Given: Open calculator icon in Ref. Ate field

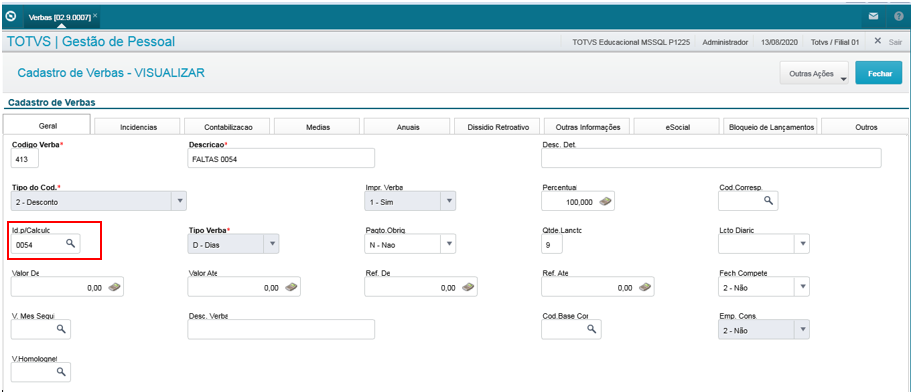Looking at the screenshot, I should [x=645, y=287].
